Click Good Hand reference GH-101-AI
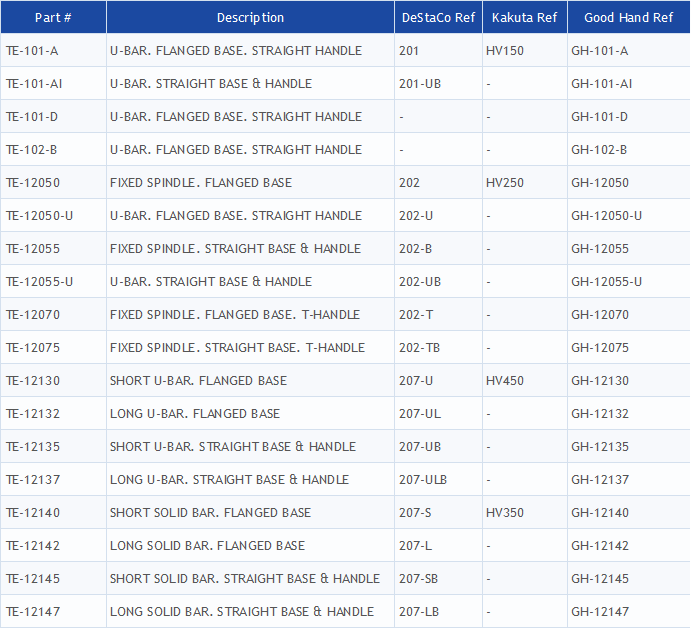Image resolution: width=698 pixels, height=628 pixels. 602,84
